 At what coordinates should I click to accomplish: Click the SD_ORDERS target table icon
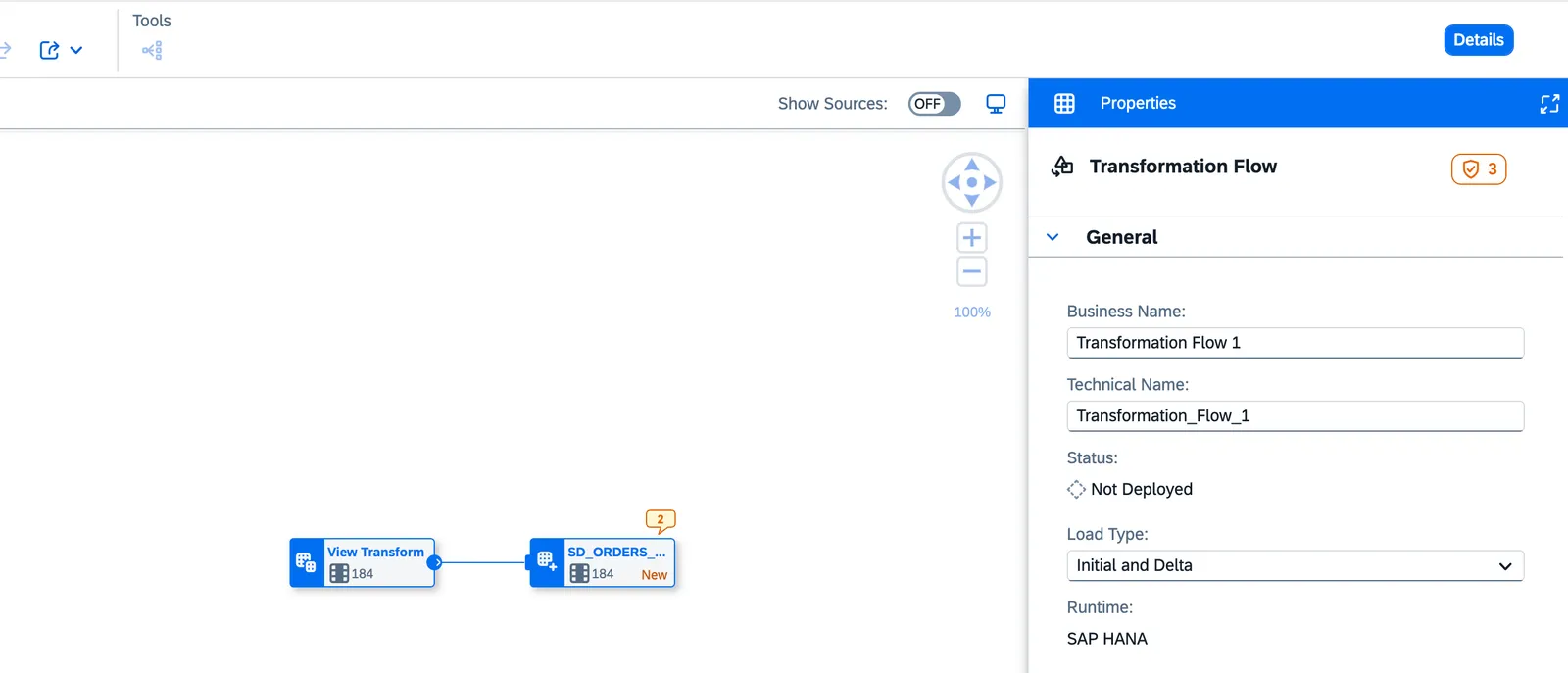tap(546, 562)
